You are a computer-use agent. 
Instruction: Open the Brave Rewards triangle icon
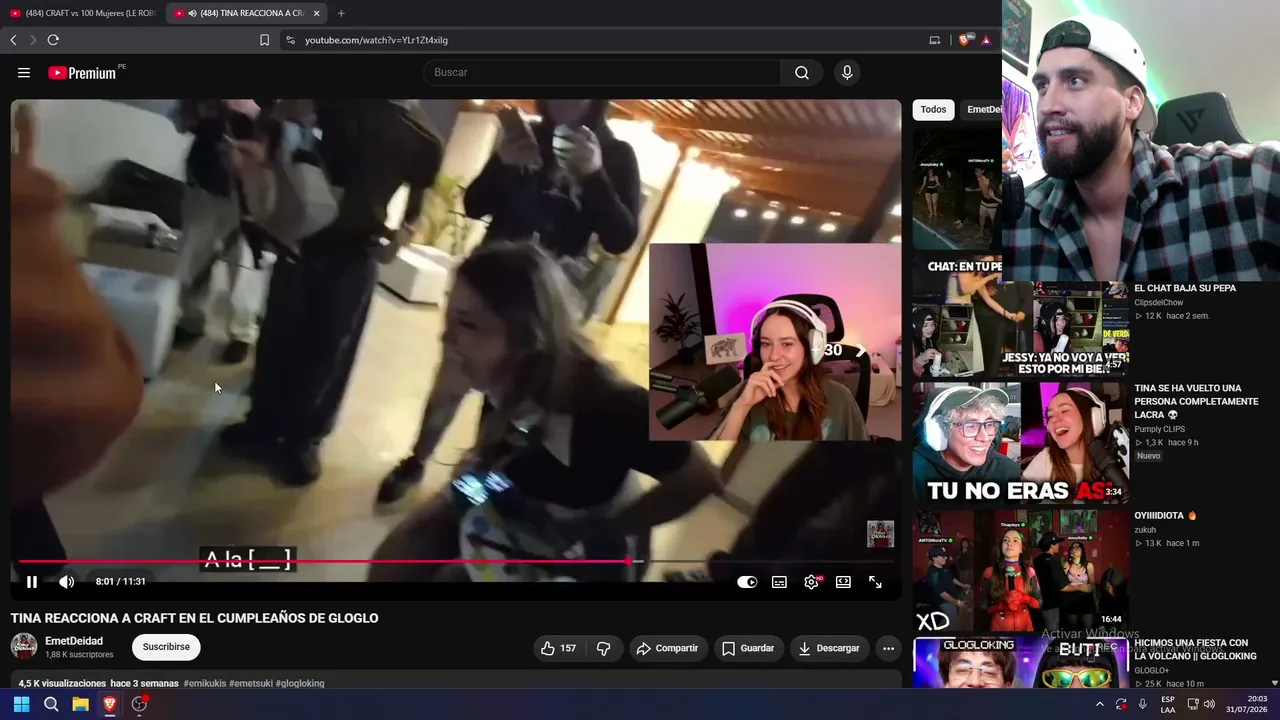click(986, 40)
